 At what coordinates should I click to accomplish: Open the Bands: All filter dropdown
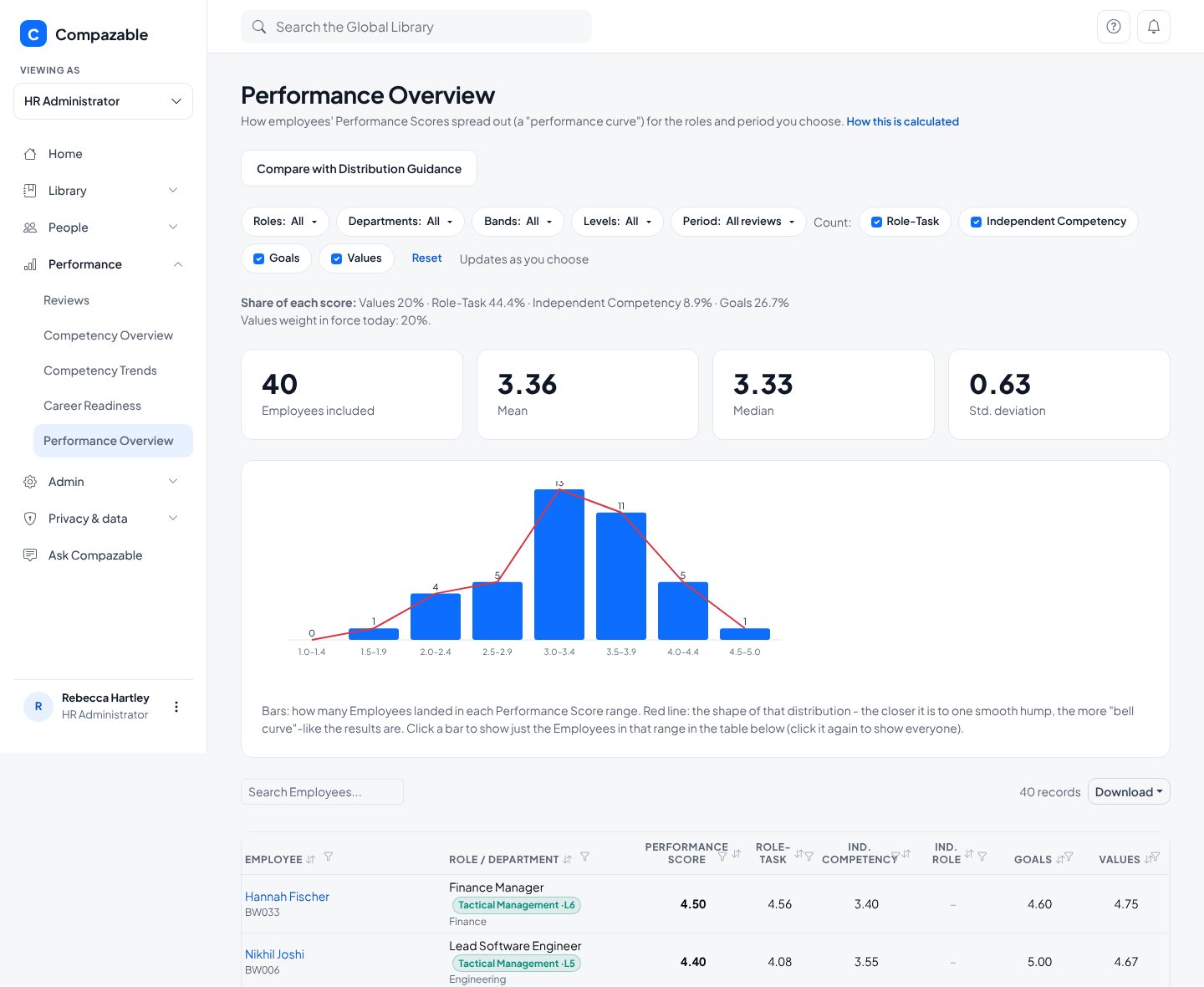(518, 222)
